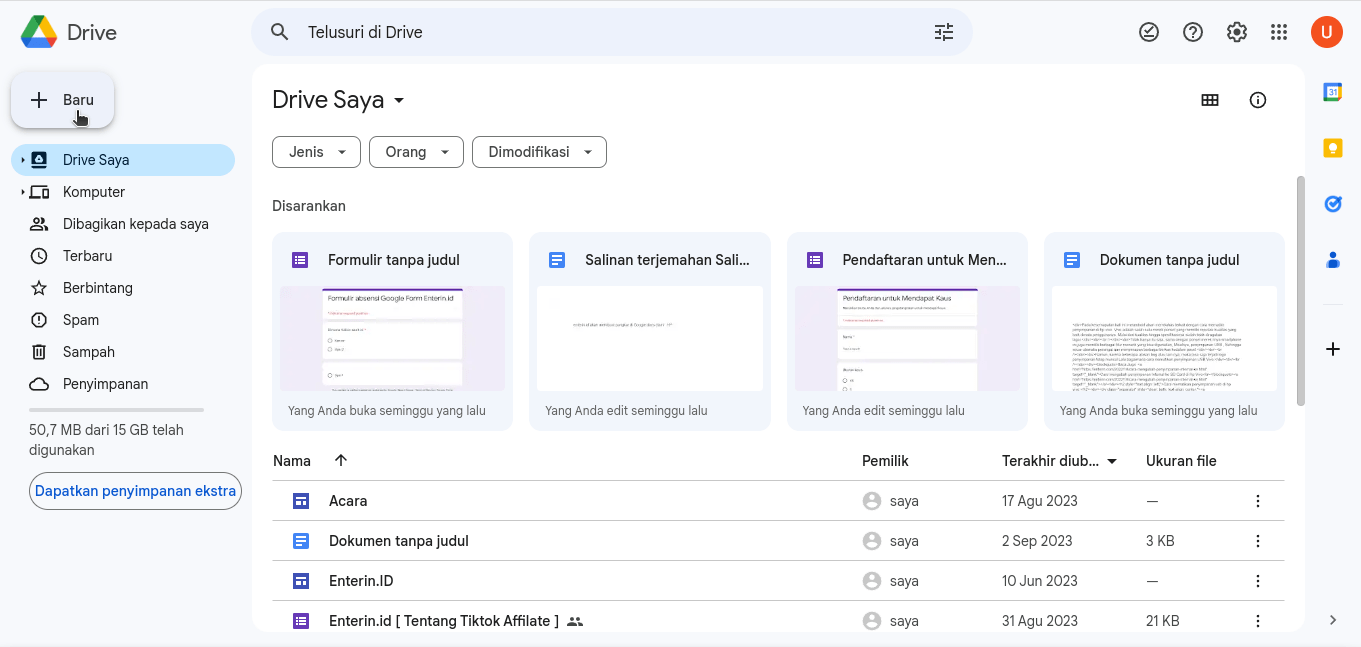1361x647 pixels.
Task: Open Contacts from the right side panel
Action: (x=1332, y=259)
